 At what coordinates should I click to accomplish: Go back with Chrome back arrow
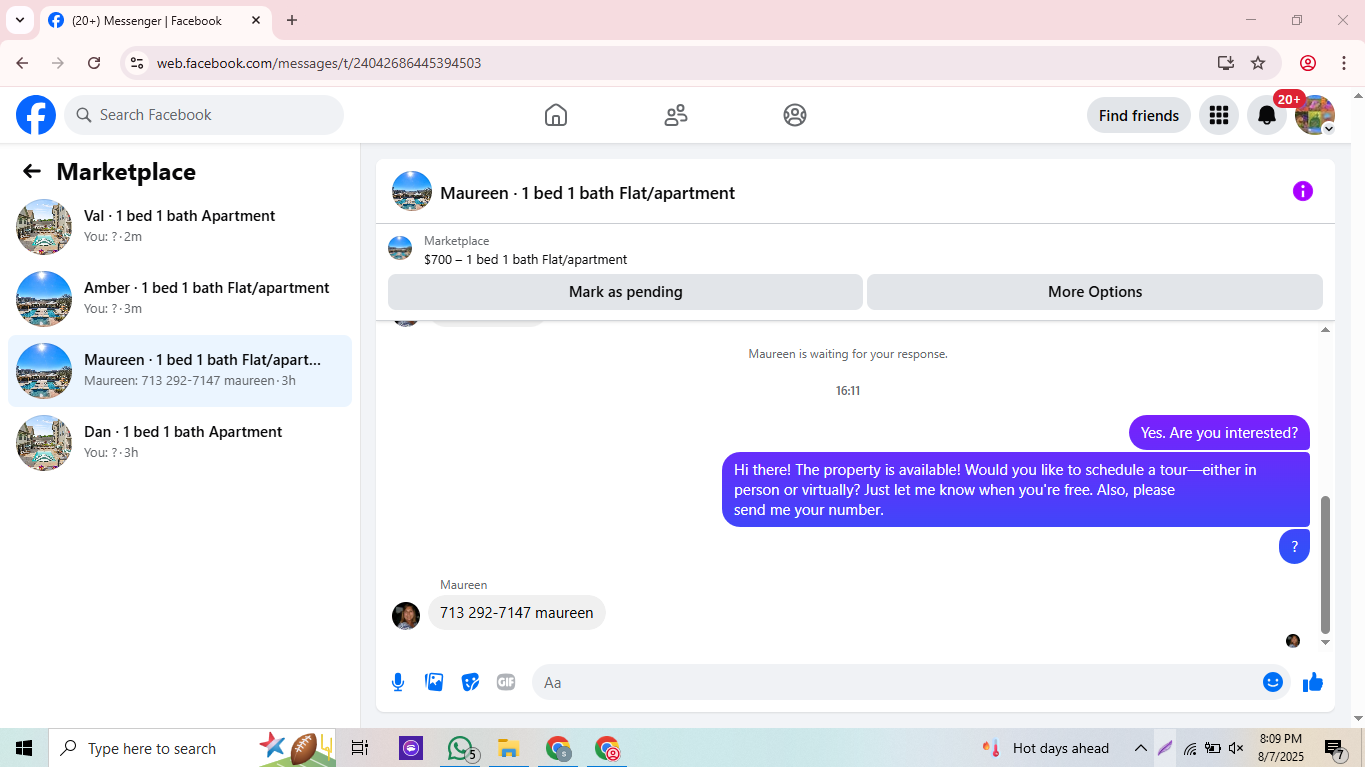point(22,63)
